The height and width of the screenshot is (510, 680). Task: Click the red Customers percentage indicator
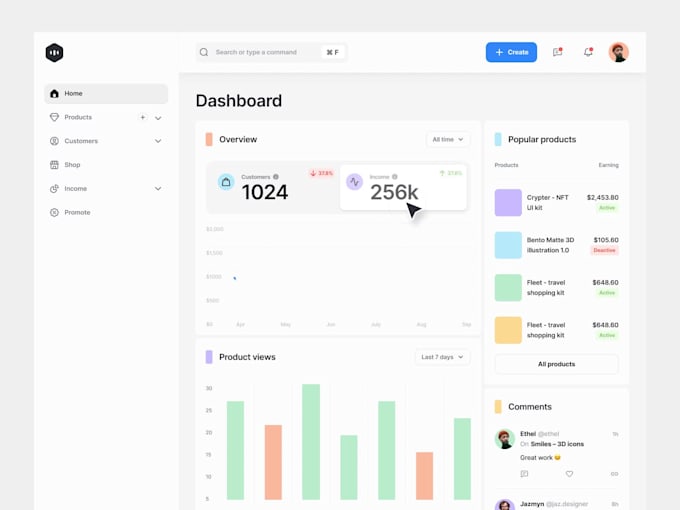[x=321, y=173]
